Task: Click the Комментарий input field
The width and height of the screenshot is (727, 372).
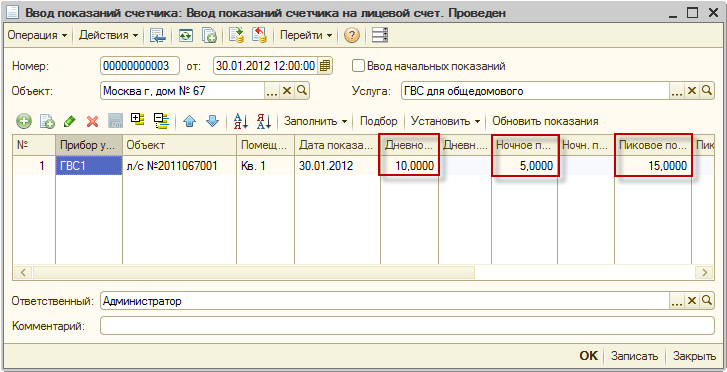Action: click(x=407, y=326)
